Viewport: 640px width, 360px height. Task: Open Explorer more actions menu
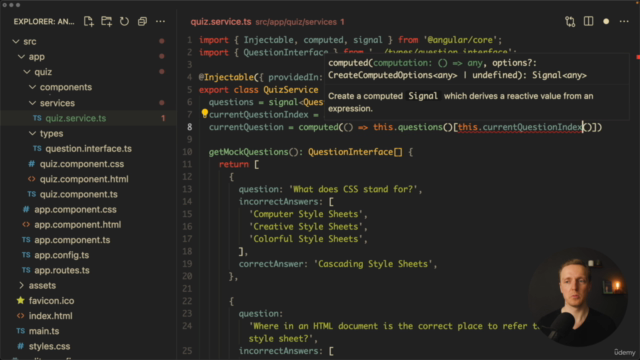click(160, 21)
